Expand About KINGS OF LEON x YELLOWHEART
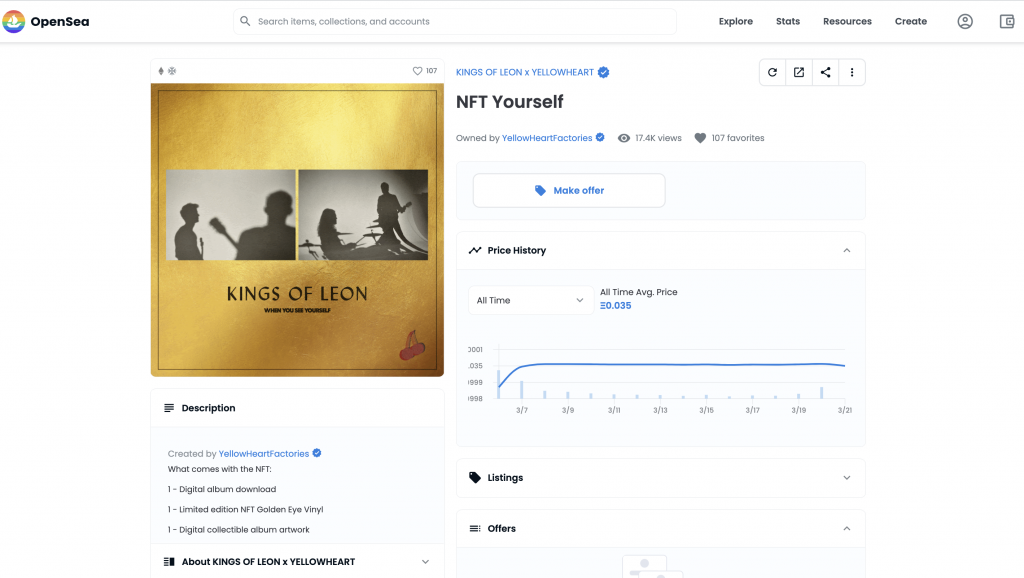Screen dimensions: 1024x578 click(425, 562)
